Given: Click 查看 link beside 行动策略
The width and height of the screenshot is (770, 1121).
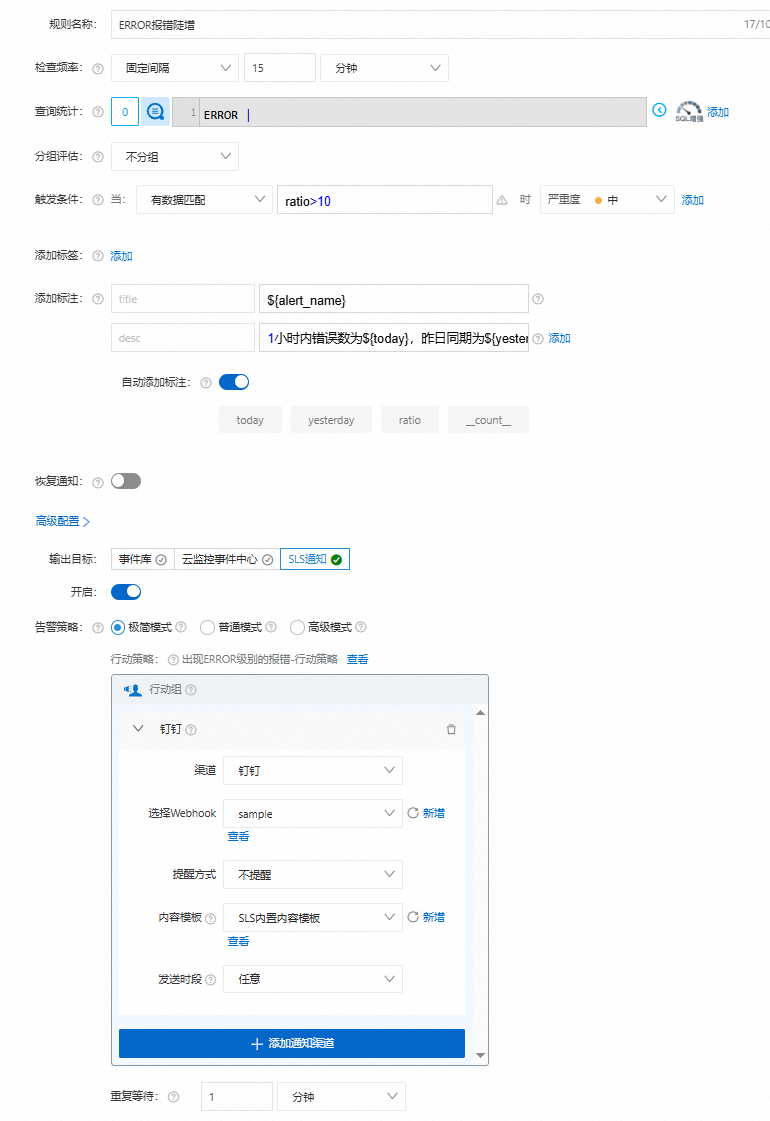Looking at the screenshot, I should tap(357, 659).
